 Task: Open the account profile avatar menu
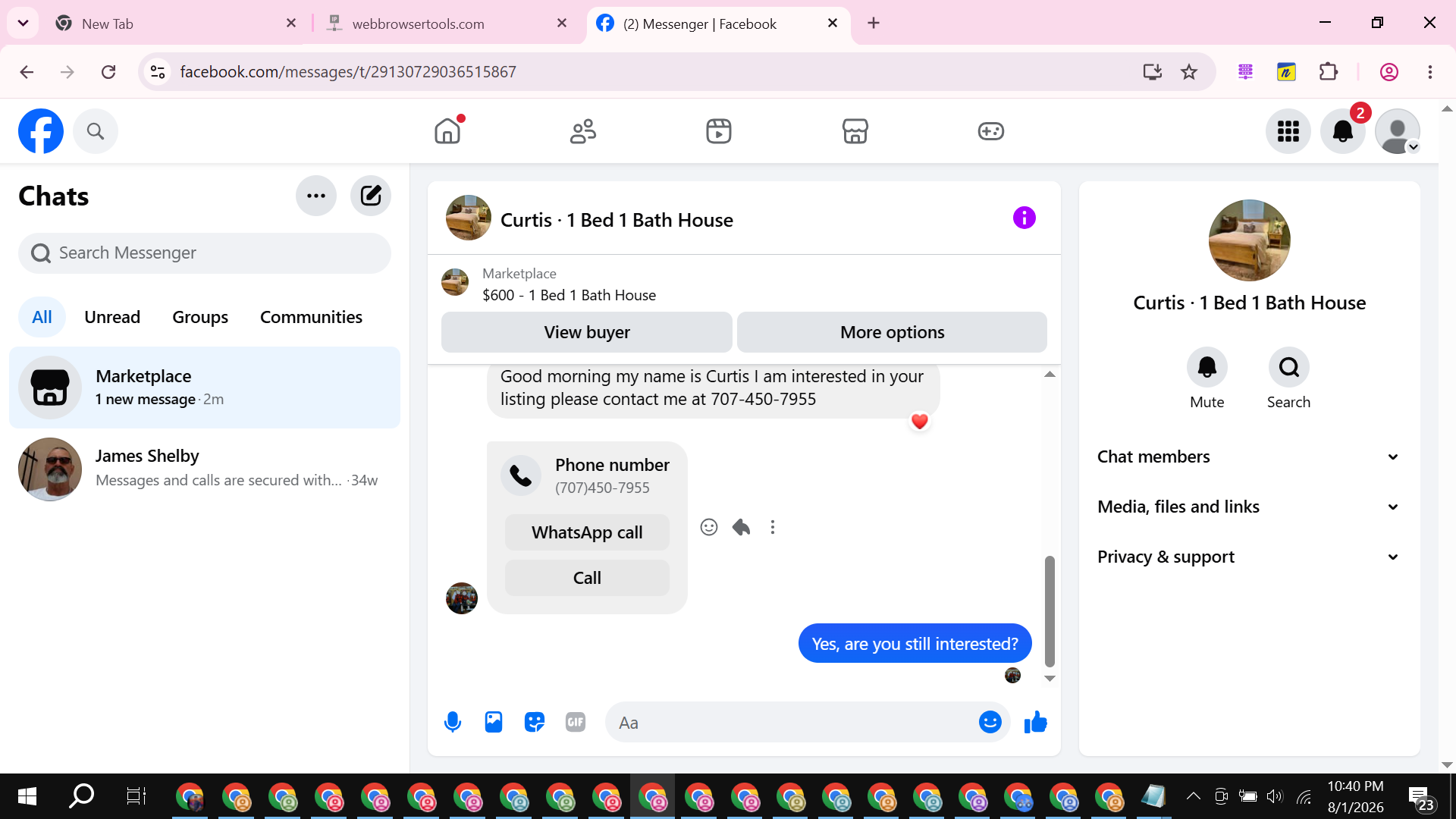coord(1398,131)
